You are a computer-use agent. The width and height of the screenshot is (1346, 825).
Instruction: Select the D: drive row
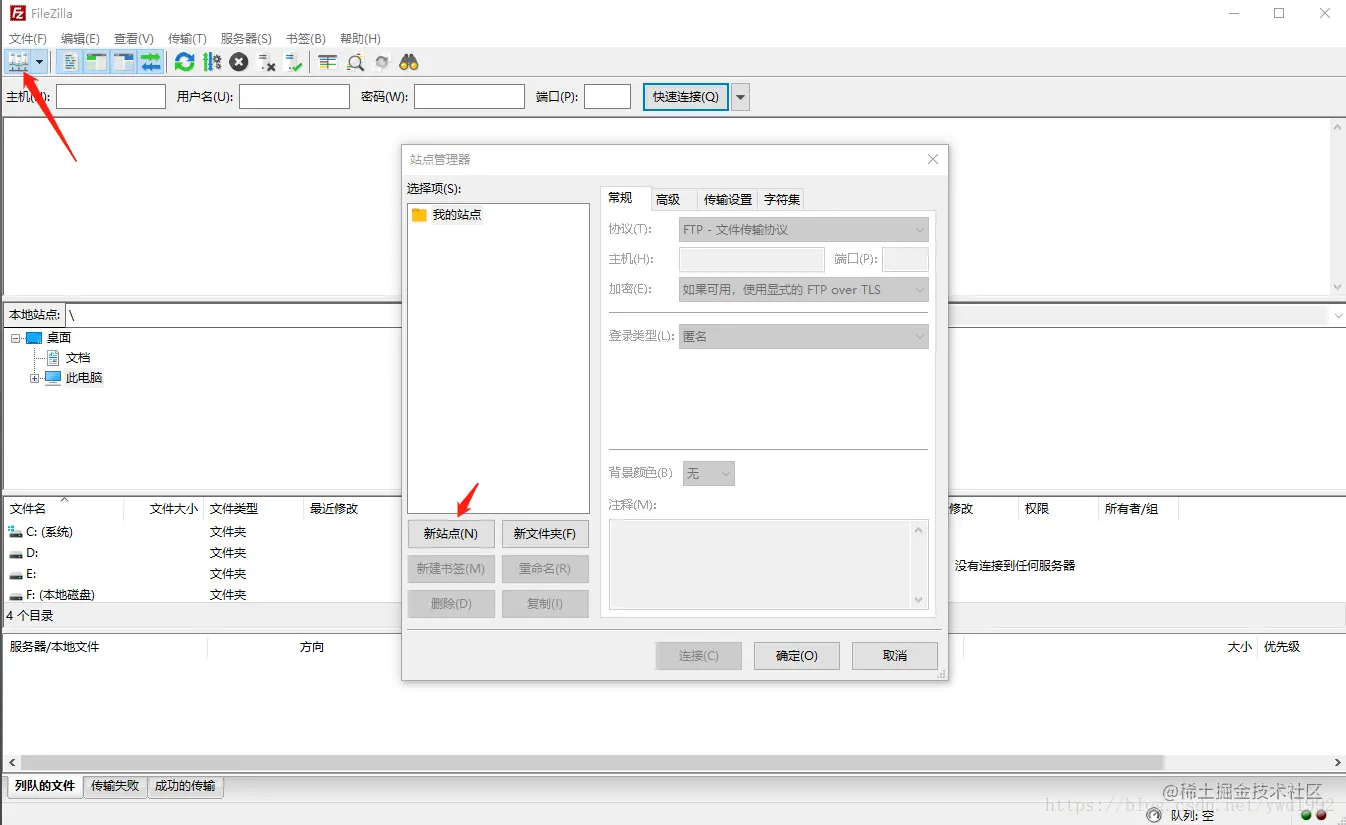(200, 553)
